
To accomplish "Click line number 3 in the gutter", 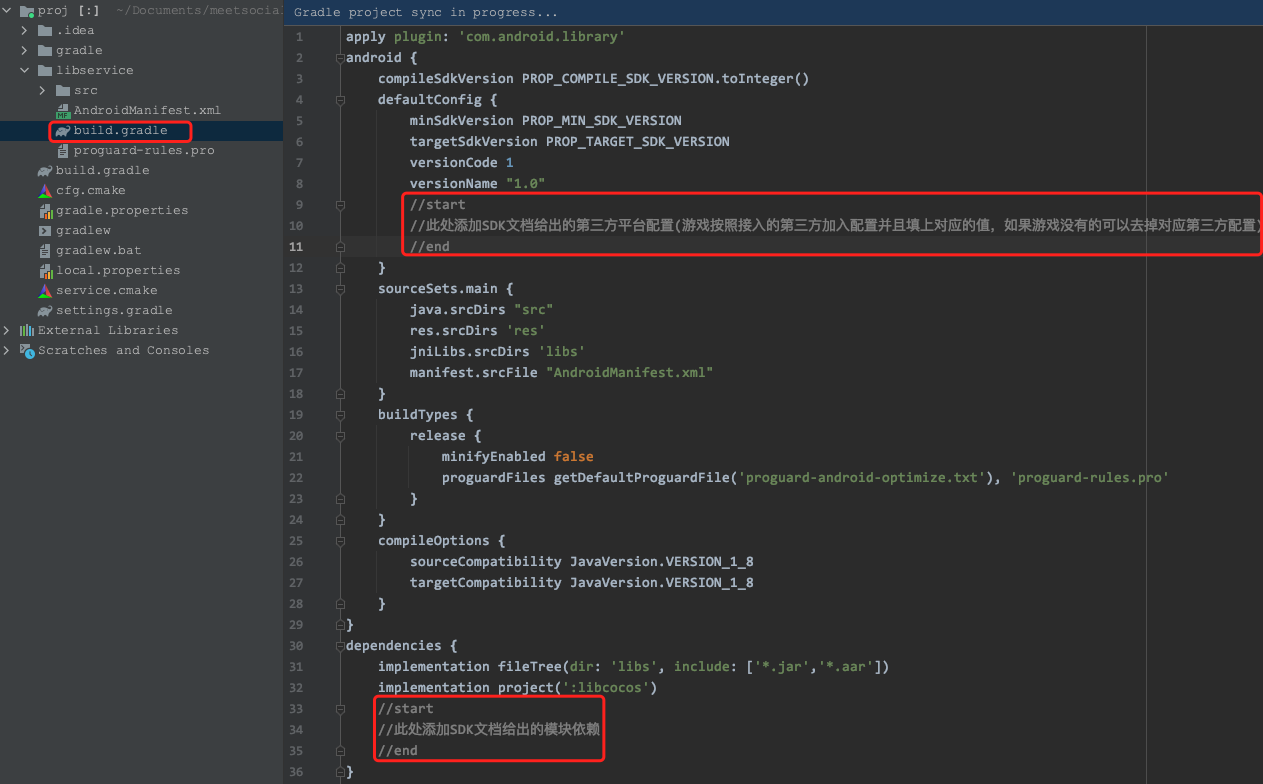I will [299, 79].
